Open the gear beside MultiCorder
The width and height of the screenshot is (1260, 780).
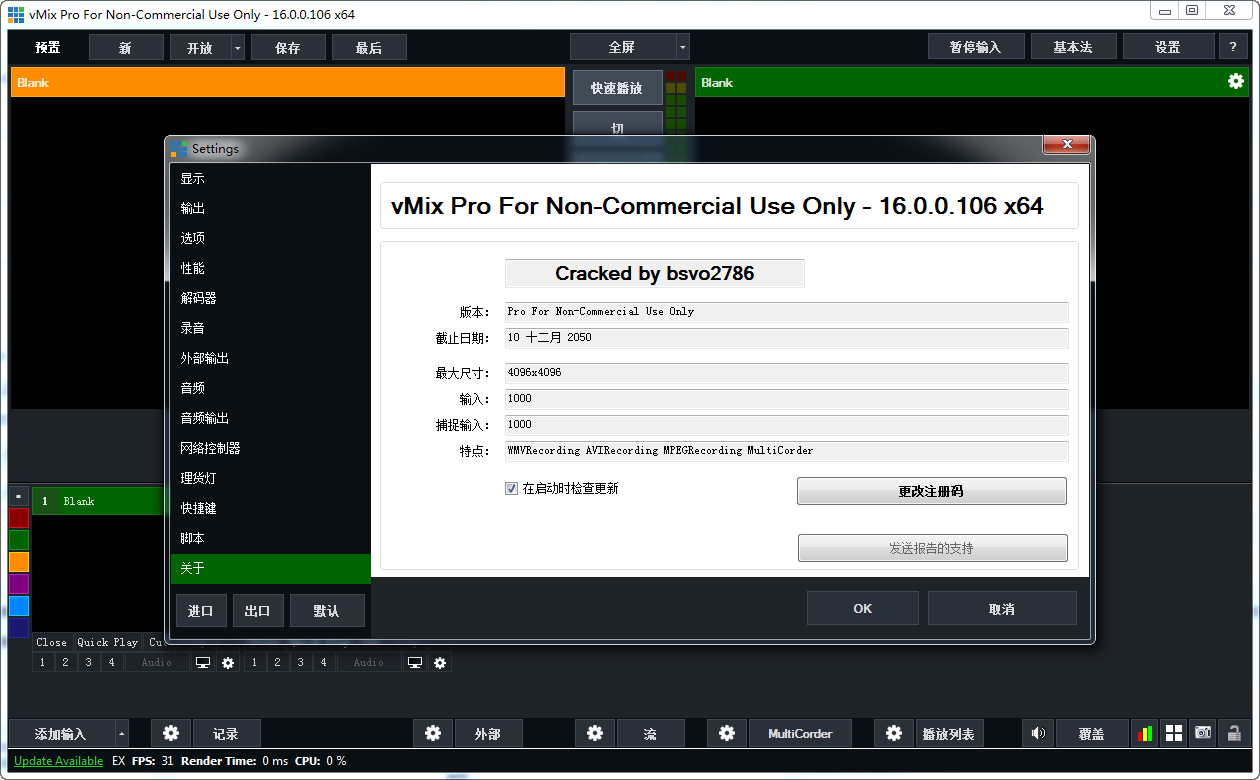click(727, 733)
